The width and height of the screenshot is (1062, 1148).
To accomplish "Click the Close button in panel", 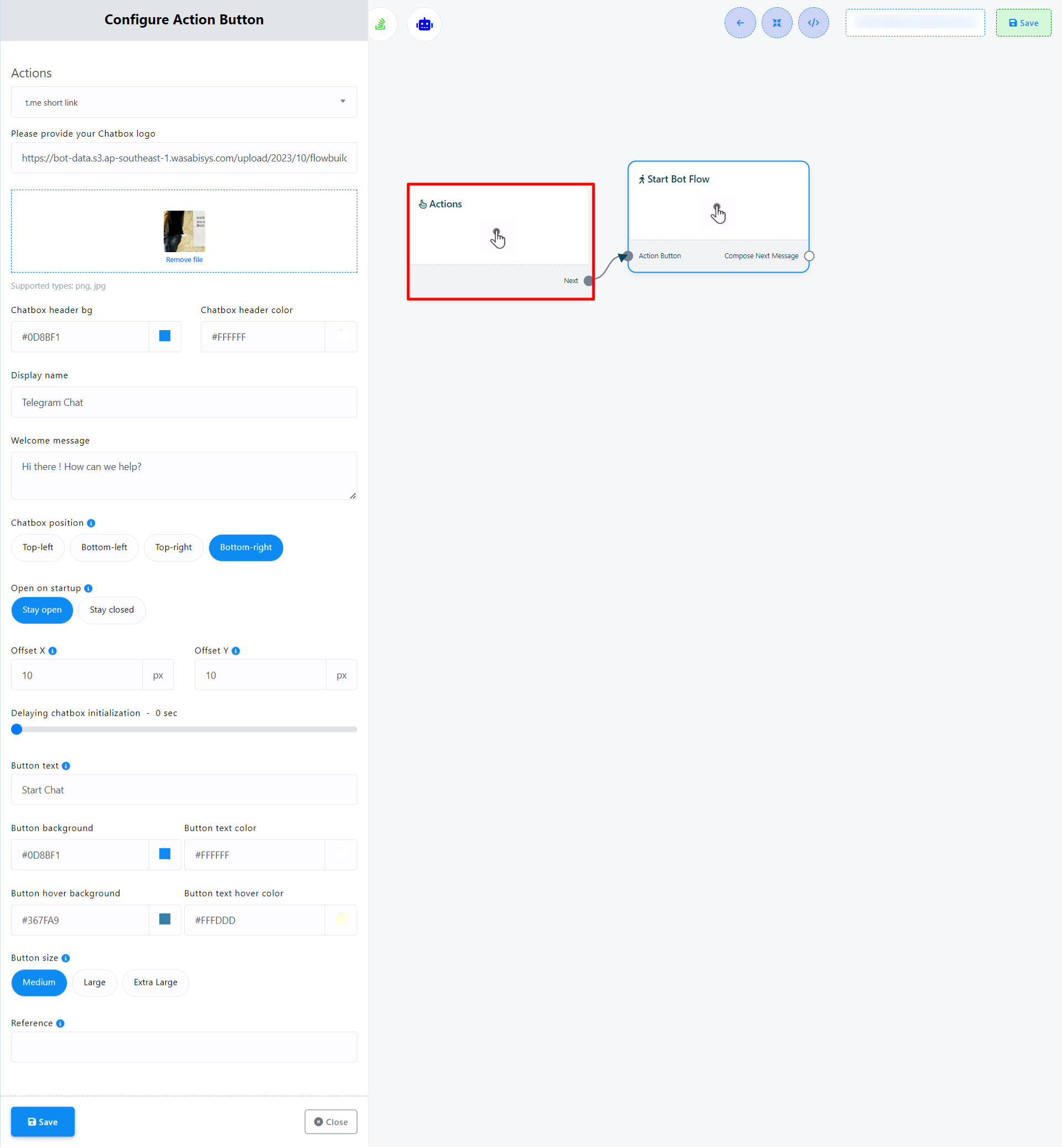I will 330,1121.
